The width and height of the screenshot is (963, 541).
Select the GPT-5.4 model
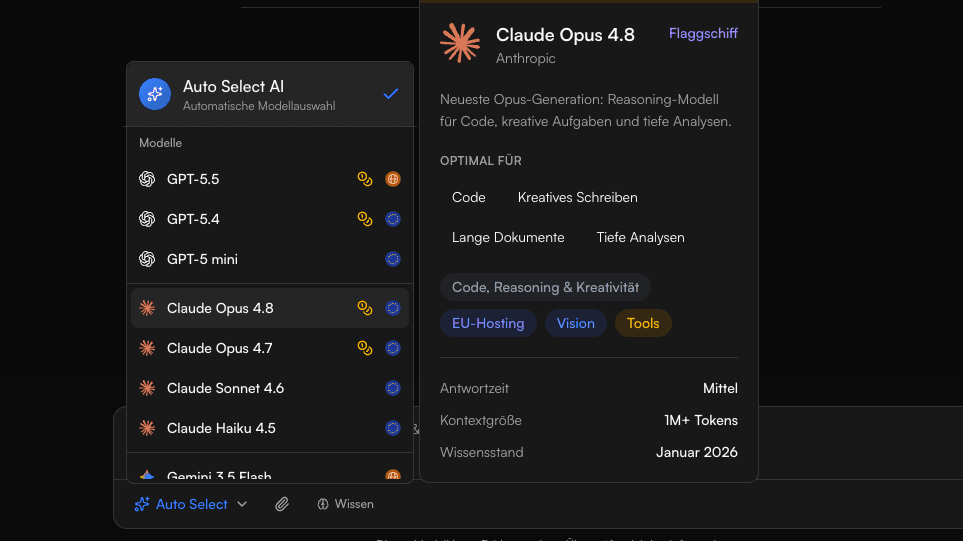[x=270, y=219]
